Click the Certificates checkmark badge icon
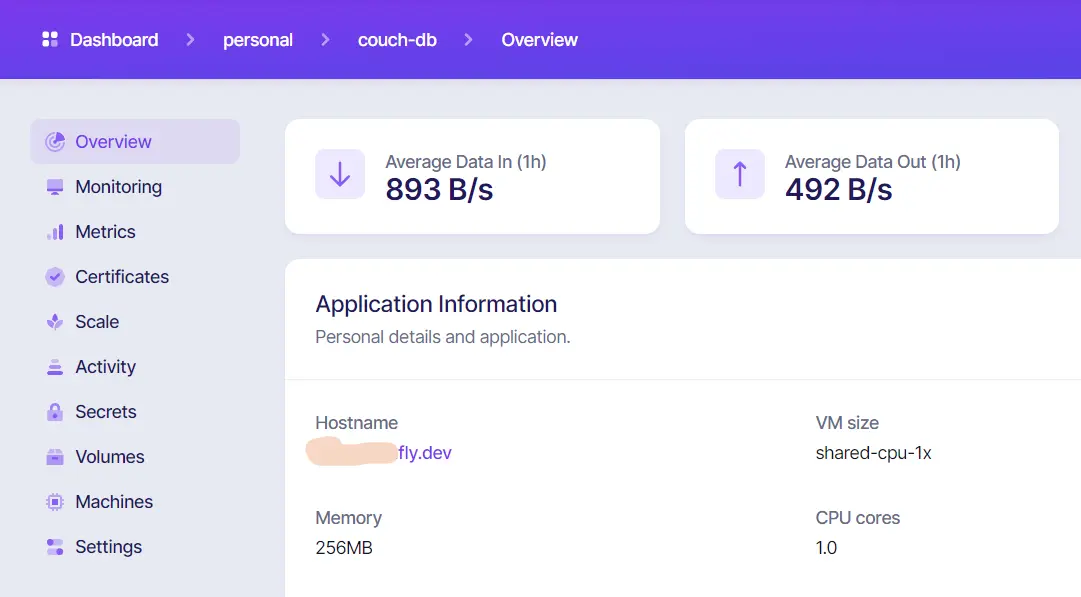 click(55, 277)
